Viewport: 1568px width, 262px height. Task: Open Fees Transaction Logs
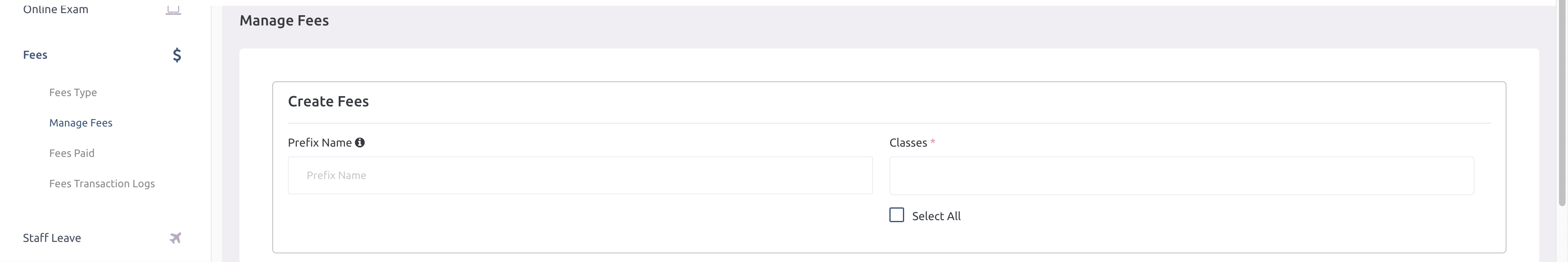(x=102, y=184)
